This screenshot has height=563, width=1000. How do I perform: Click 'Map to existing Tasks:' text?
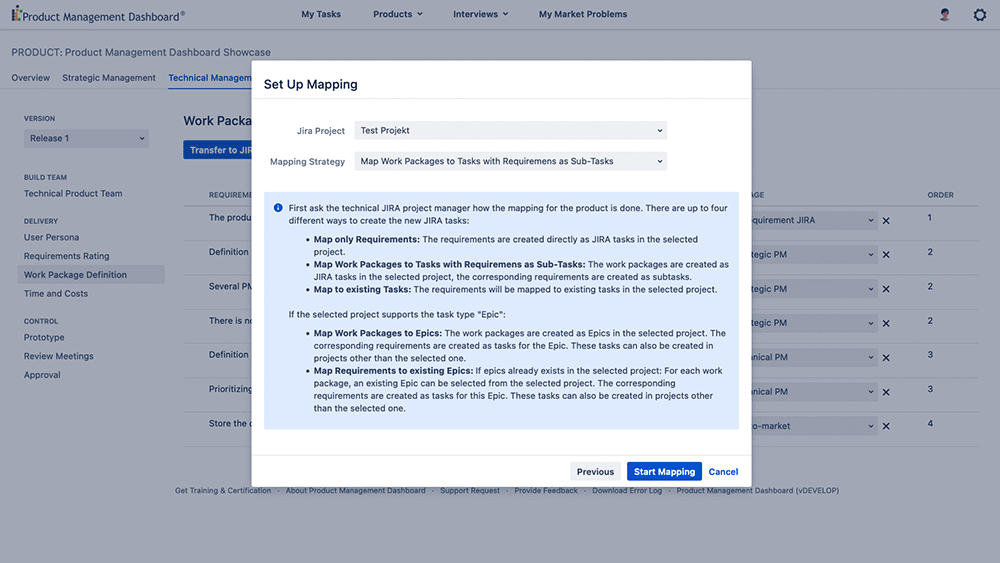(362, 289)
